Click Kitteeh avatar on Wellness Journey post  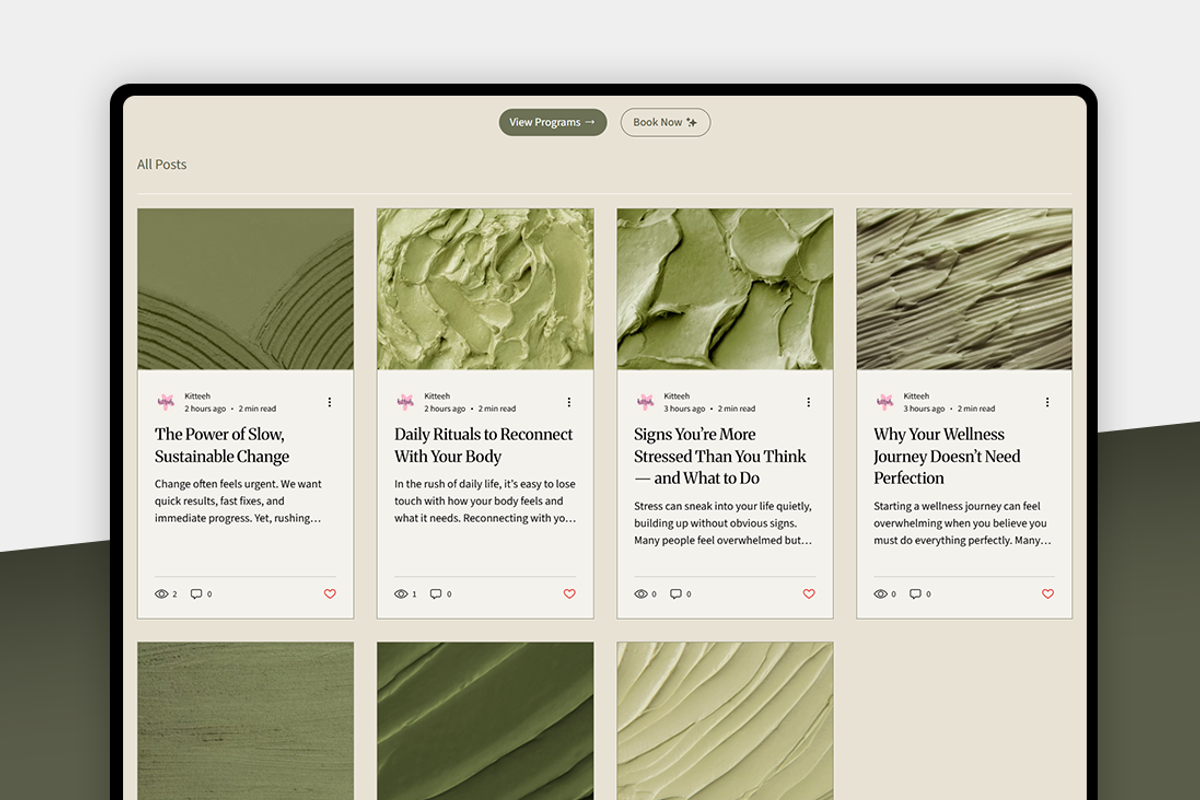coord(885,402)
